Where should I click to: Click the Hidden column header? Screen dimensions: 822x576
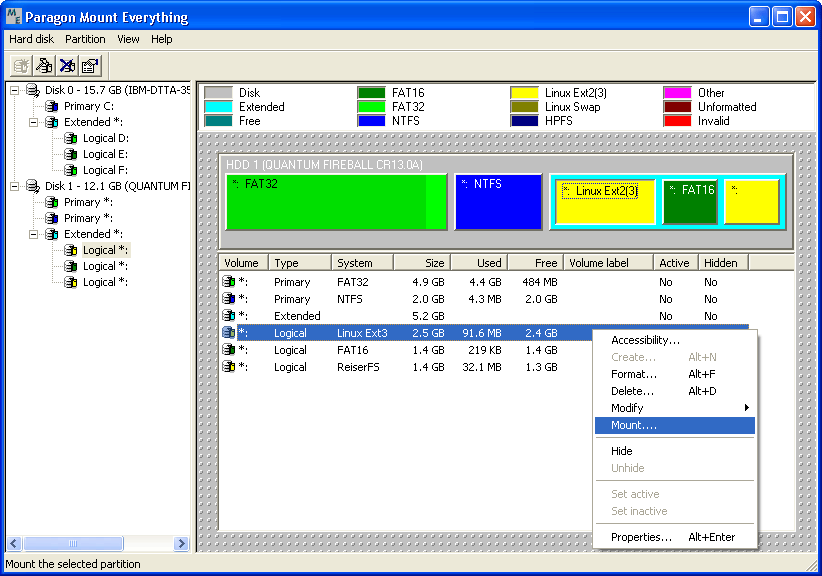(723, 263)
